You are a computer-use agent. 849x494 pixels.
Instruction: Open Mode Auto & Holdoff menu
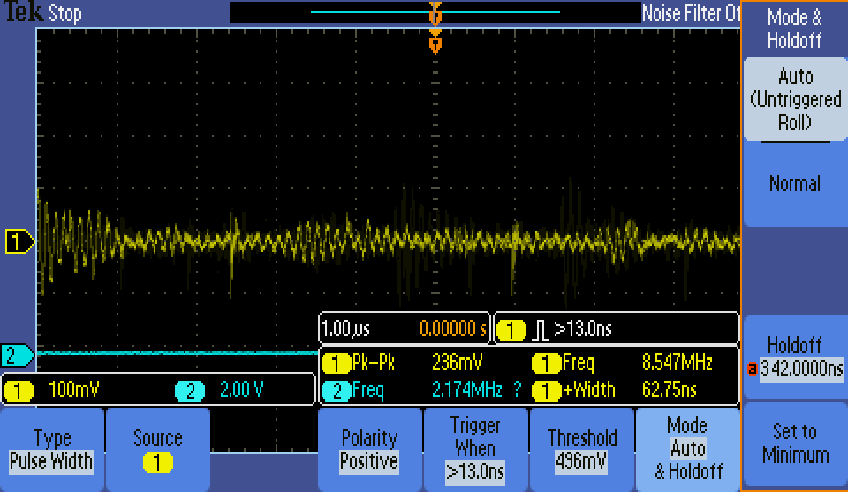688,449
